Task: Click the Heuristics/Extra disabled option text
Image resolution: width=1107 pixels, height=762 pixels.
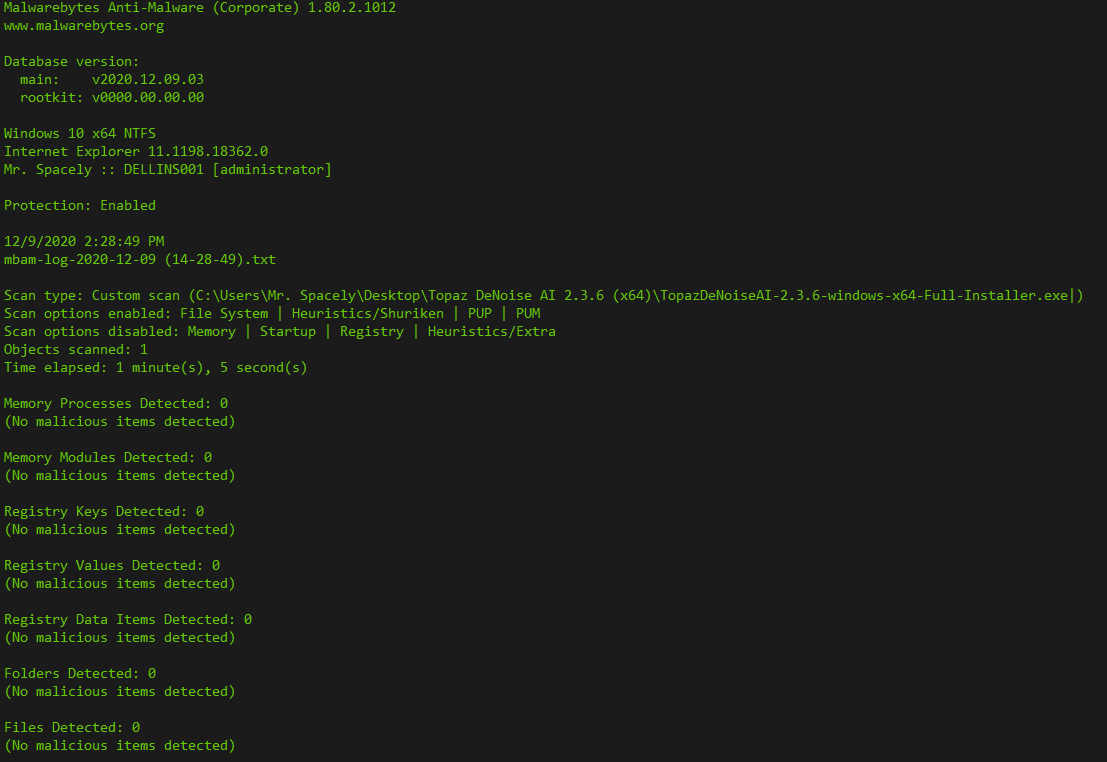Action: (x=491, y=332)
